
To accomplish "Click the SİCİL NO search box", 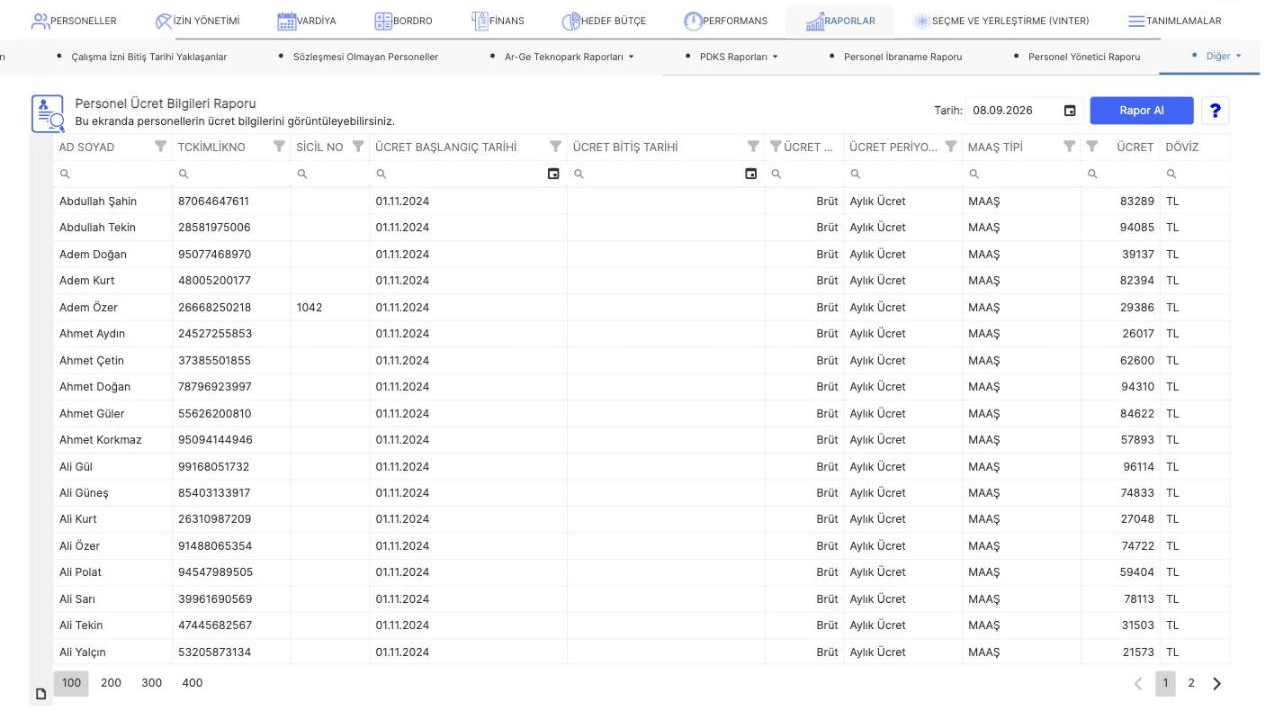I will pos(329,174).
